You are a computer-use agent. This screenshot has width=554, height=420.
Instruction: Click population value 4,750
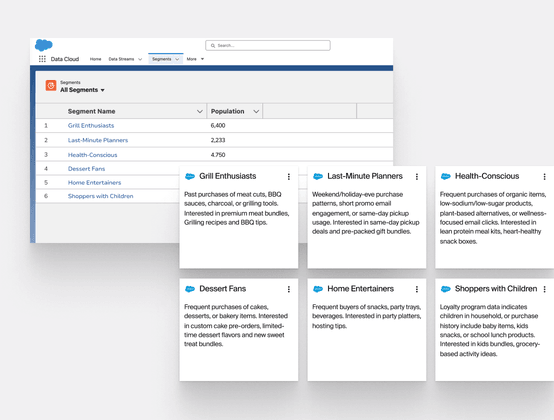tap(218, 155)
